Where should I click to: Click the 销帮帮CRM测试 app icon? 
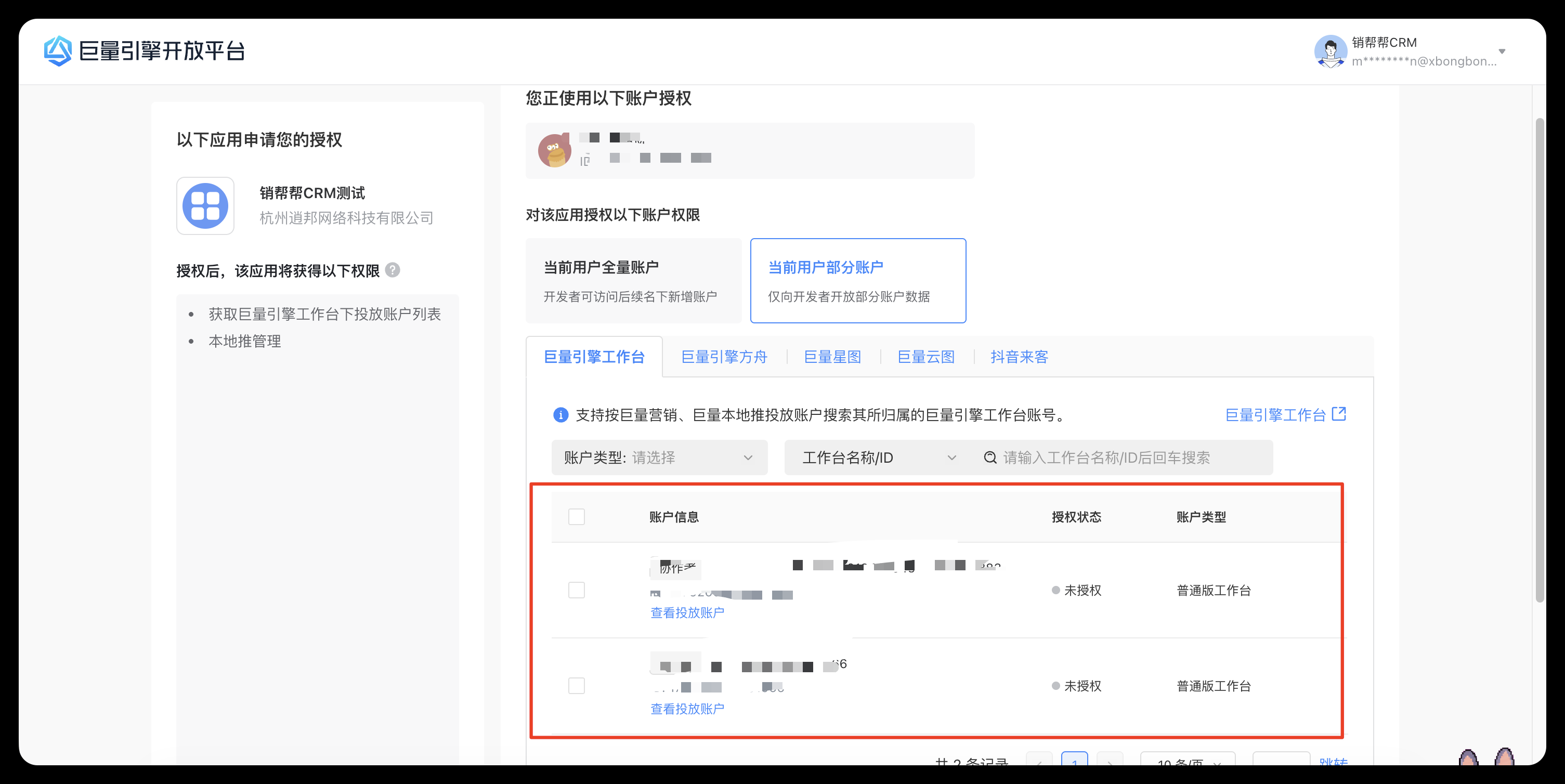coord(205,206)
